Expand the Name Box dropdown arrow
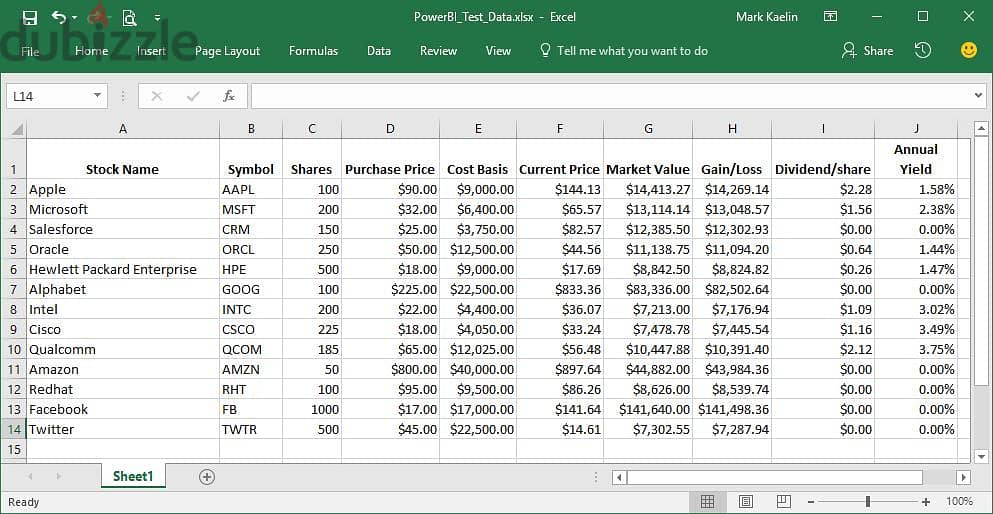Image resolution: width=993 pixels, height=514 pixels. (x=98, y=96)
